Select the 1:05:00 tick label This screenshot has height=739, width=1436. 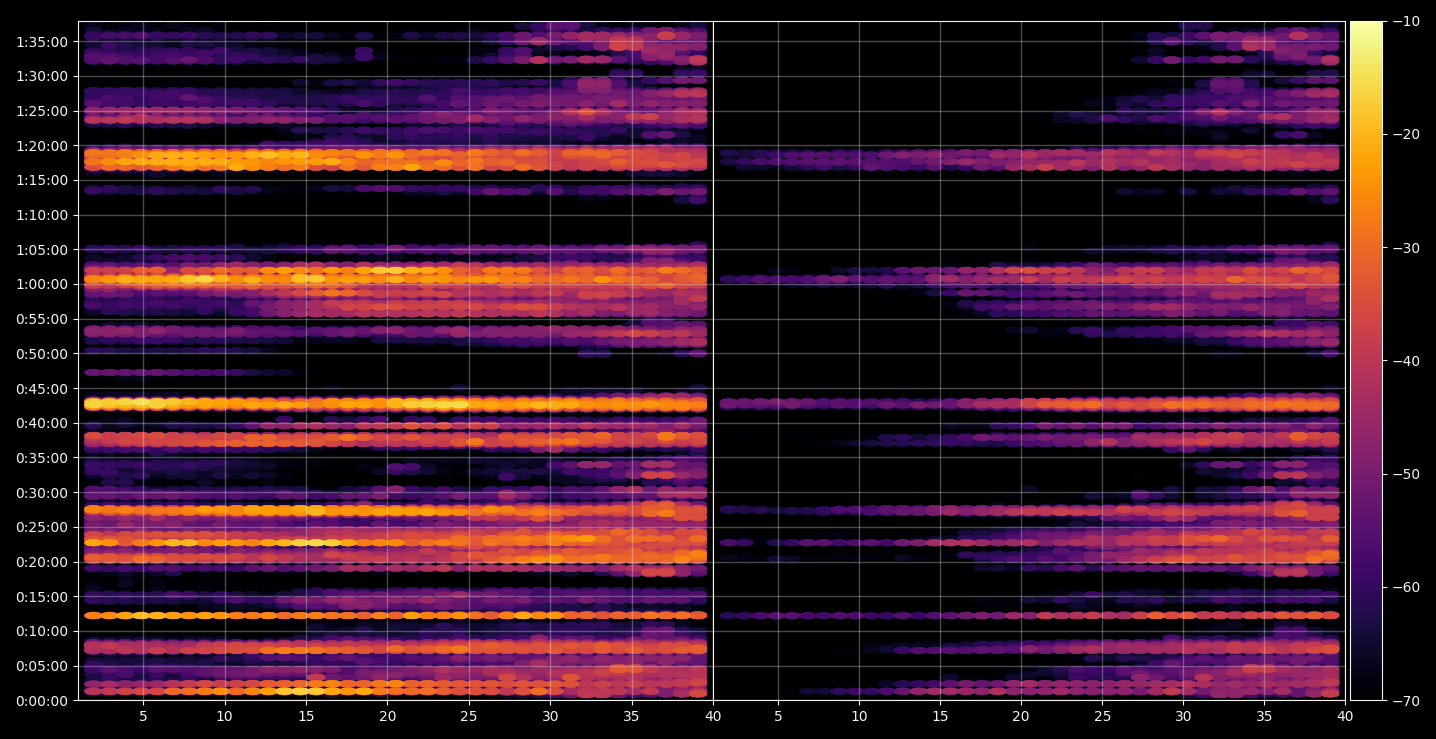[x=42, y=250]
